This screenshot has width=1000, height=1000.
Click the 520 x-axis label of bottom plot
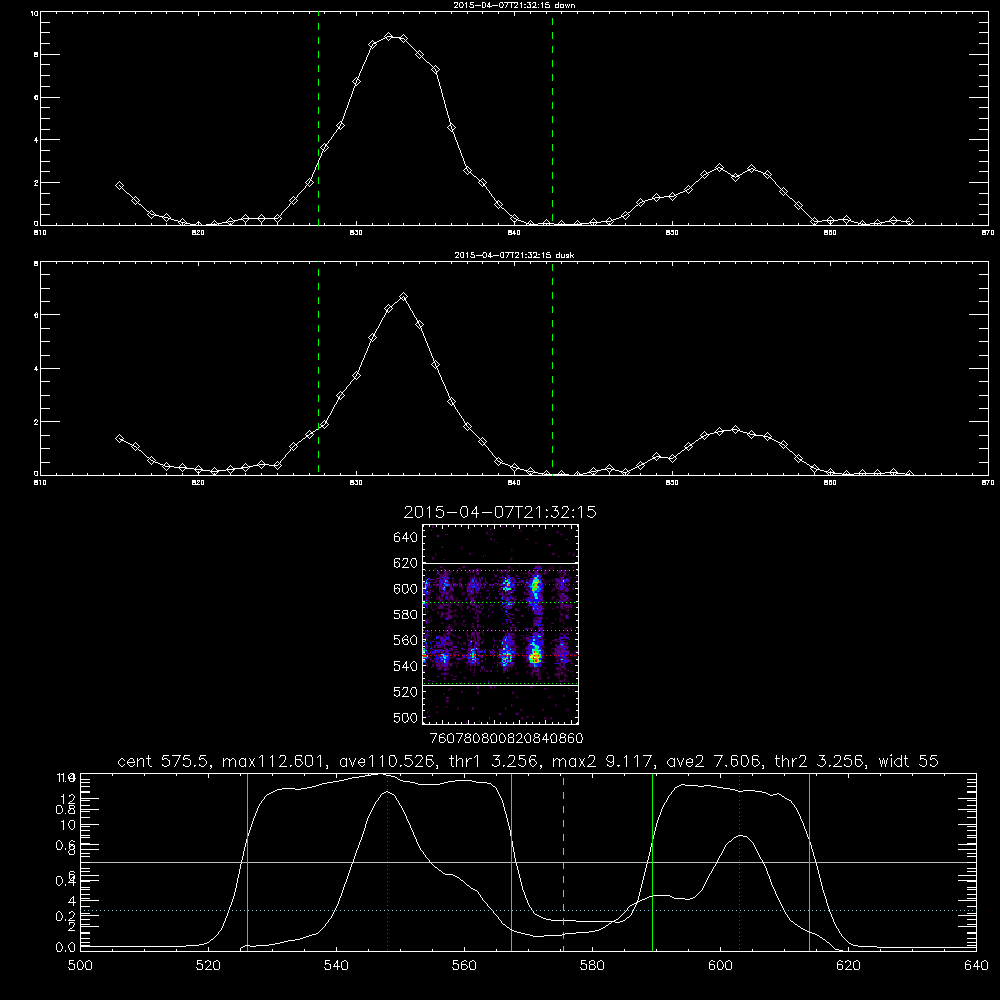(x=208, y=966)
